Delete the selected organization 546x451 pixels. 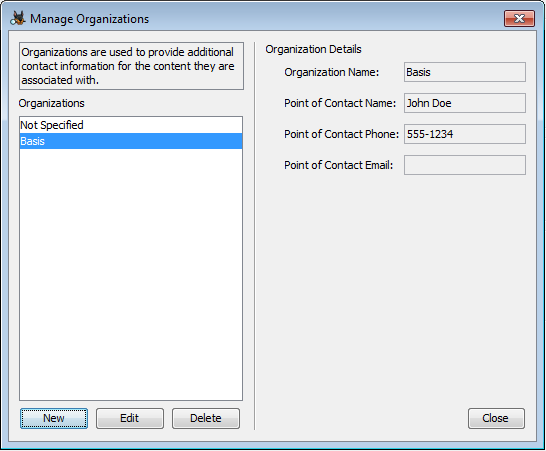[x=206, y=418]
